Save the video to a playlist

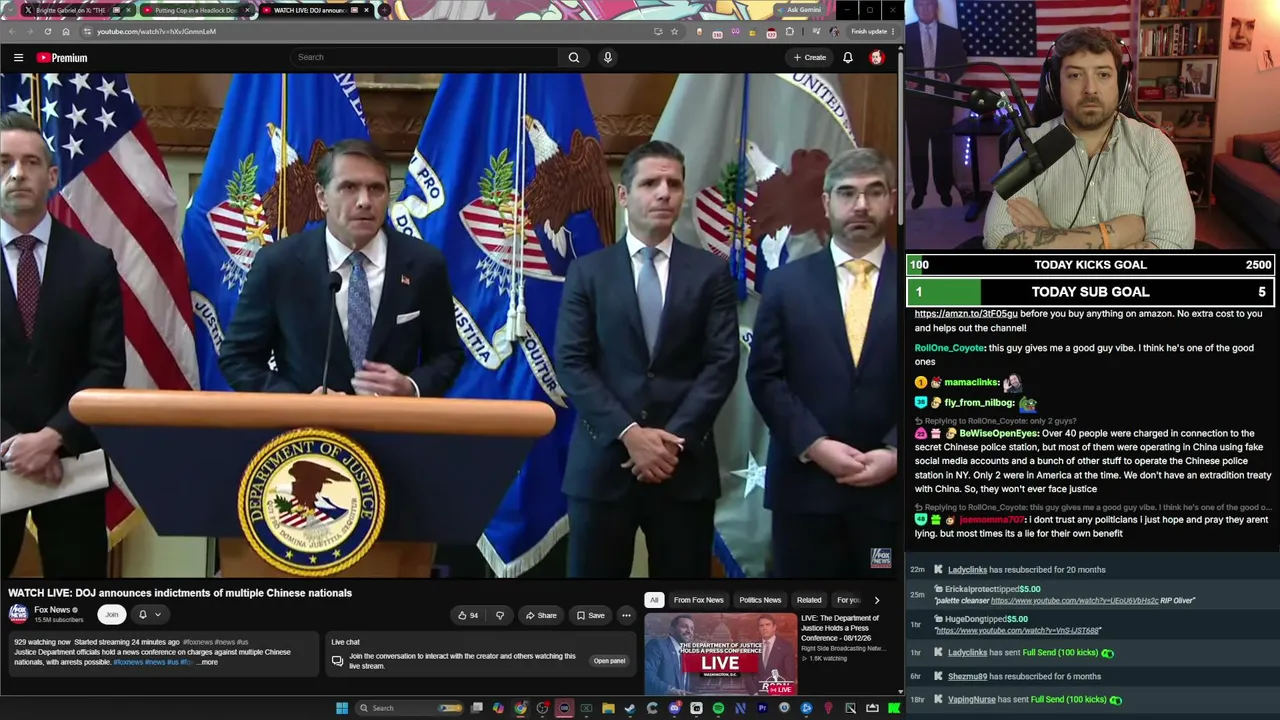point(590,615)
